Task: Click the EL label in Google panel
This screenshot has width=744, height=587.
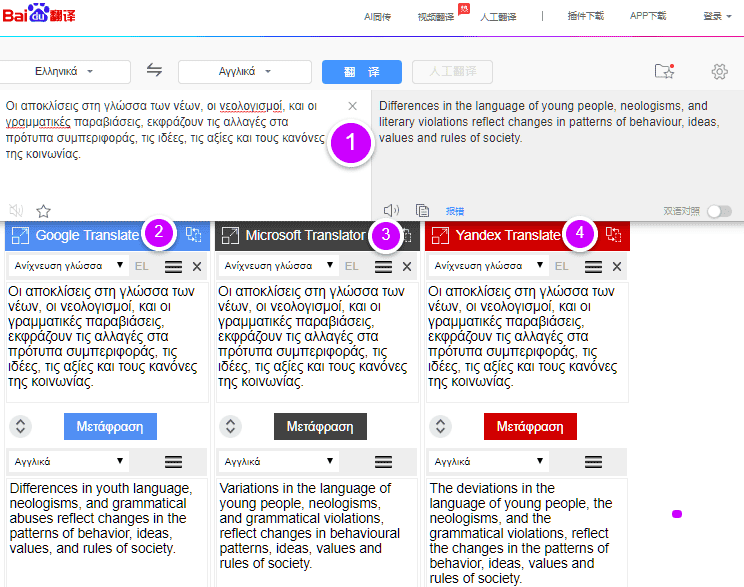Action: pos(141,266)
